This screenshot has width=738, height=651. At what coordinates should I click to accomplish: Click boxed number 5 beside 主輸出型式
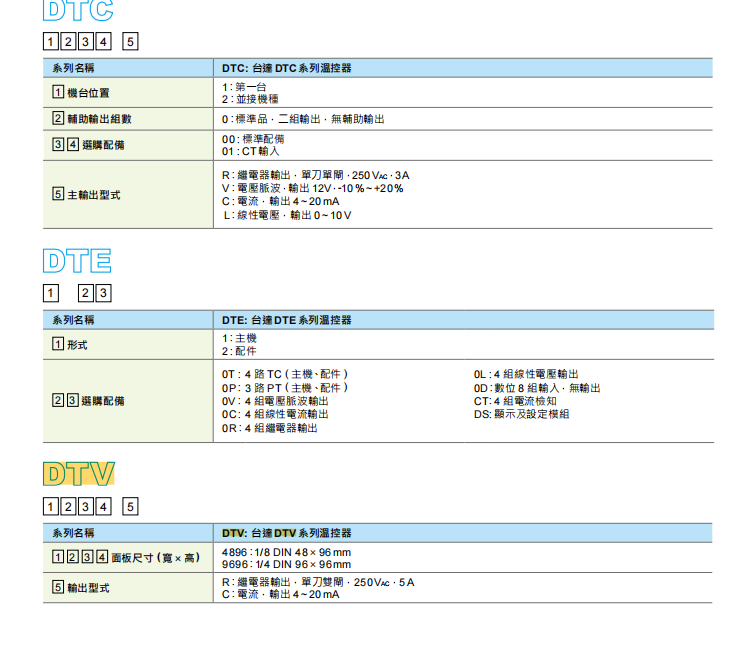click(x=58, y=194)
